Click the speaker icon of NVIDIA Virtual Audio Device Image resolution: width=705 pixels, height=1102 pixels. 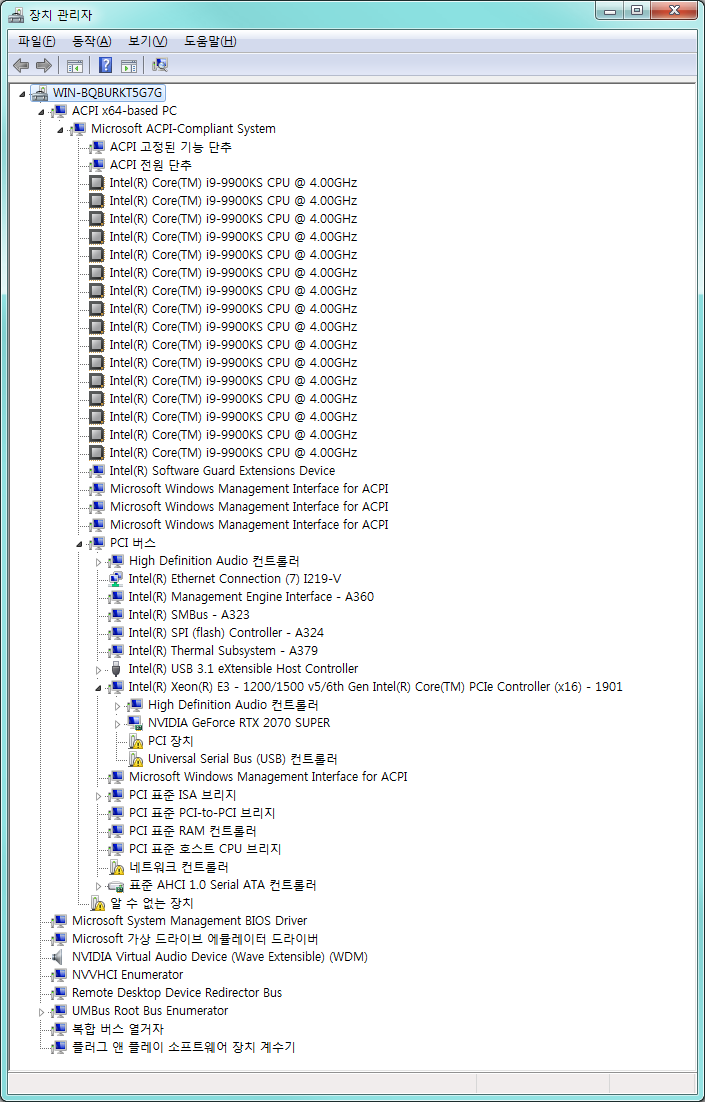[x=59, y=957]
